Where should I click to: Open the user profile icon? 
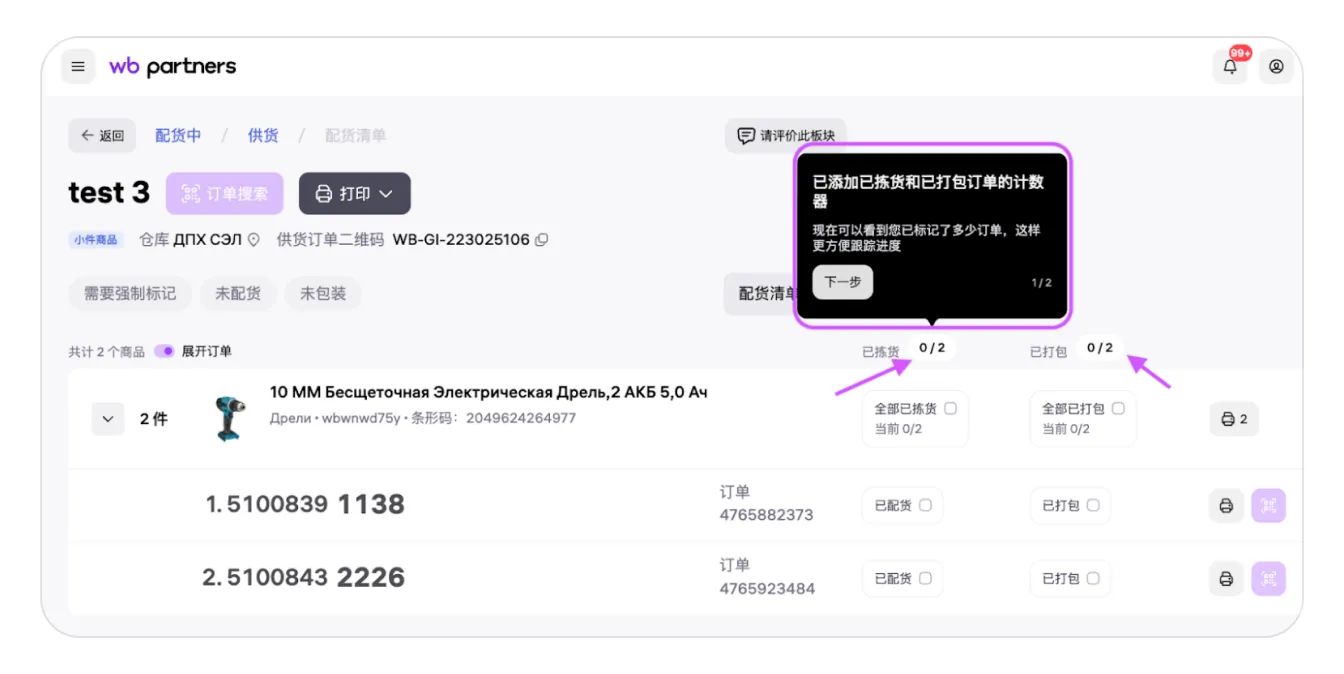pyautogui.click(x=1276, y=67)
